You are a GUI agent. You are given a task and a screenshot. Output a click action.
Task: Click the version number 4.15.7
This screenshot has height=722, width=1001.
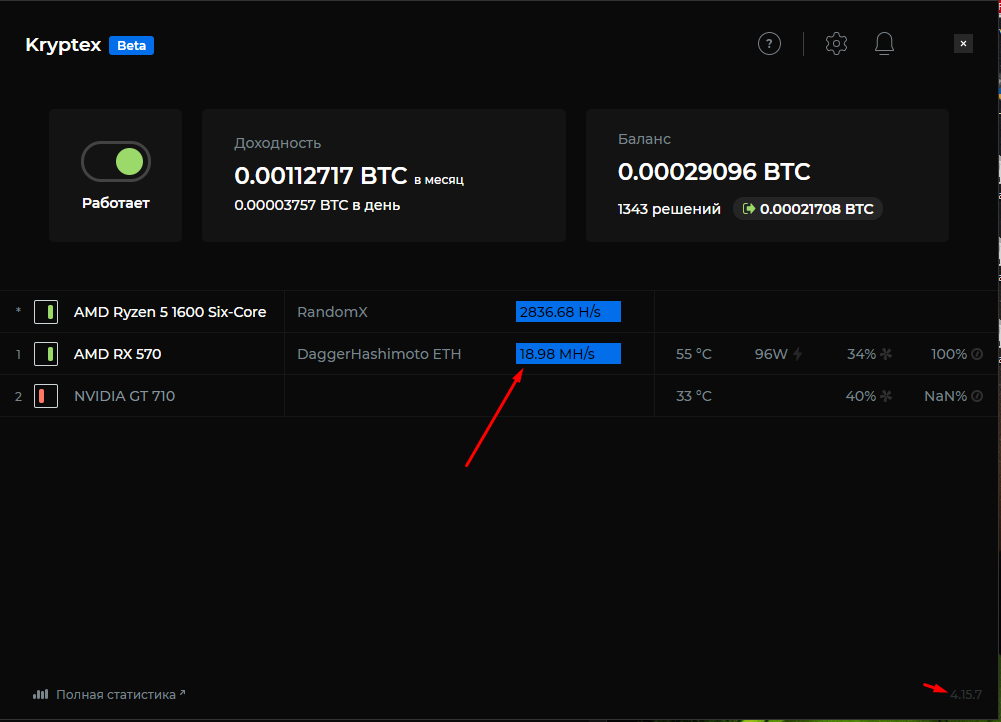(x=966, y=695)
